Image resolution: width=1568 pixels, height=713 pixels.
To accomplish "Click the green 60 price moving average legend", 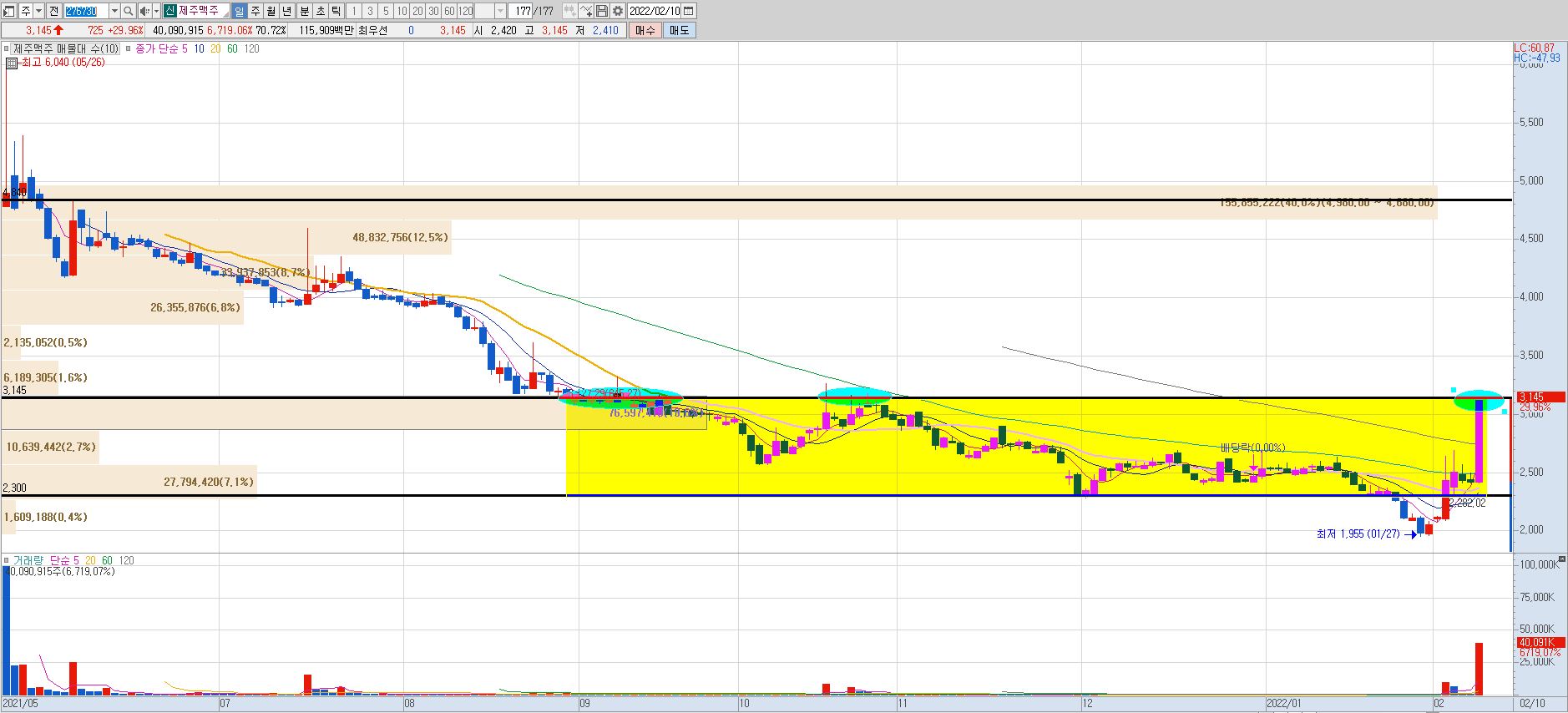I will pyautogui.click(x=232, y=48).
